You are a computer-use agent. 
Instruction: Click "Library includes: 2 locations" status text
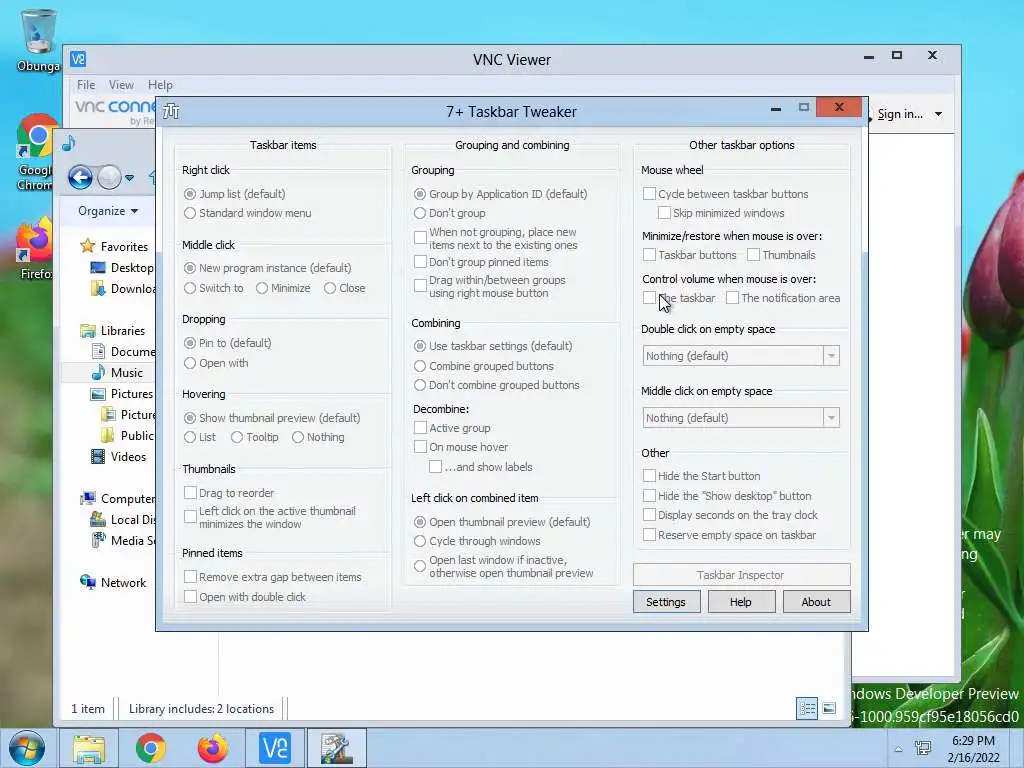click(x=201, y=709)
